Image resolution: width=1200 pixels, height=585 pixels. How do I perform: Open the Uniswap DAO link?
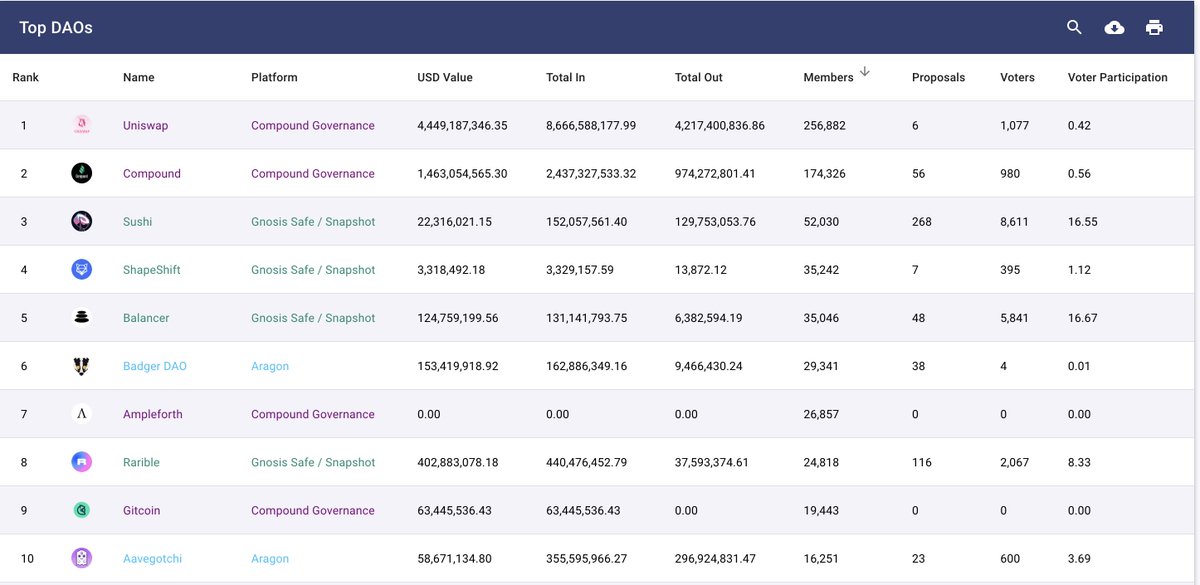(145, 126)
